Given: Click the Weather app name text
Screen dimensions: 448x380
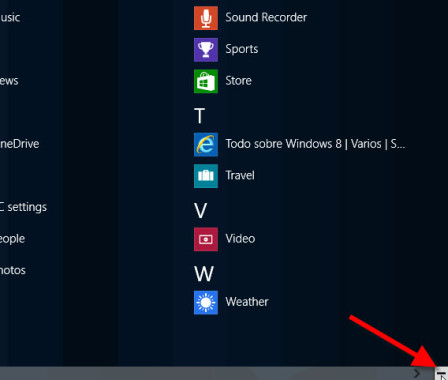Looking at the screenshot, I should click(x=247, y=302).
